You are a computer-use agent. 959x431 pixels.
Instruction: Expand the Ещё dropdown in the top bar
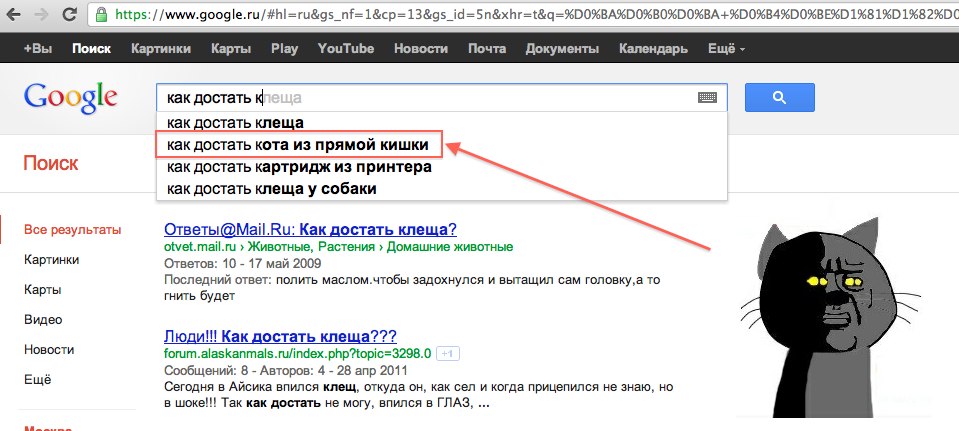coord(726,49)
